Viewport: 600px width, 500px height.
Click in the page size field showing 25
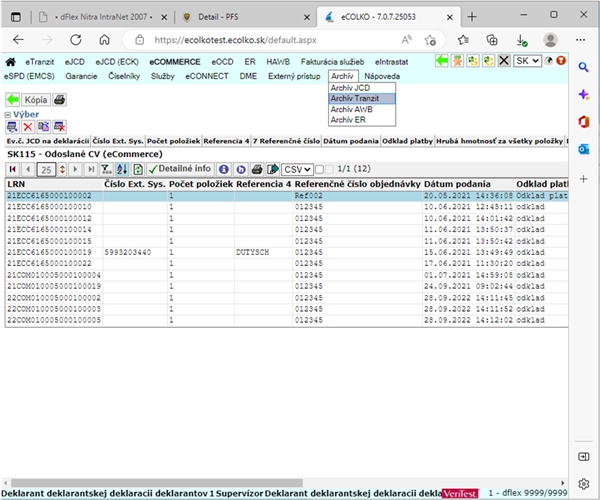click(x=46, y=169)
